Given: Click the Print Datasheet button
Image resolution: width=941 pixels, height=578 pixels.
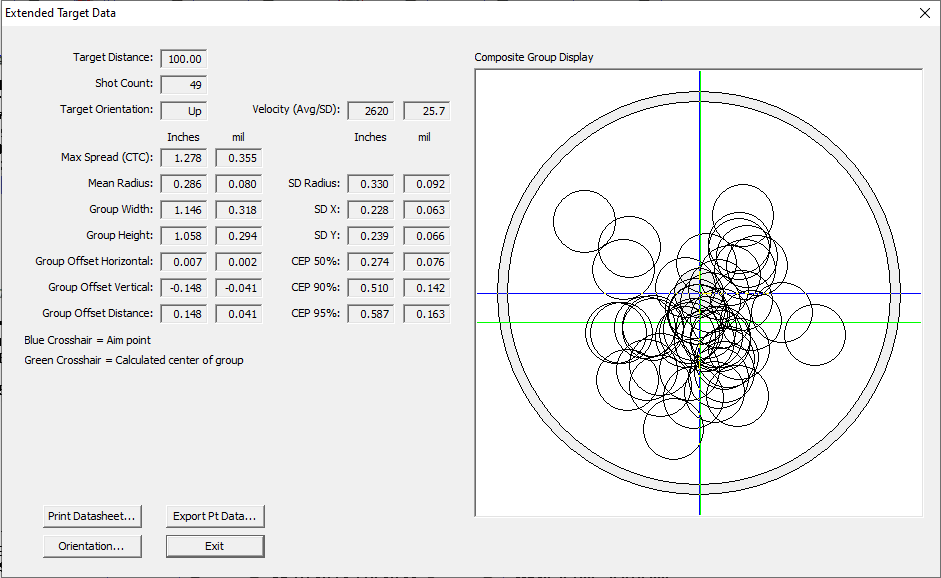Looking at the screenshot, I should point(92,516).
